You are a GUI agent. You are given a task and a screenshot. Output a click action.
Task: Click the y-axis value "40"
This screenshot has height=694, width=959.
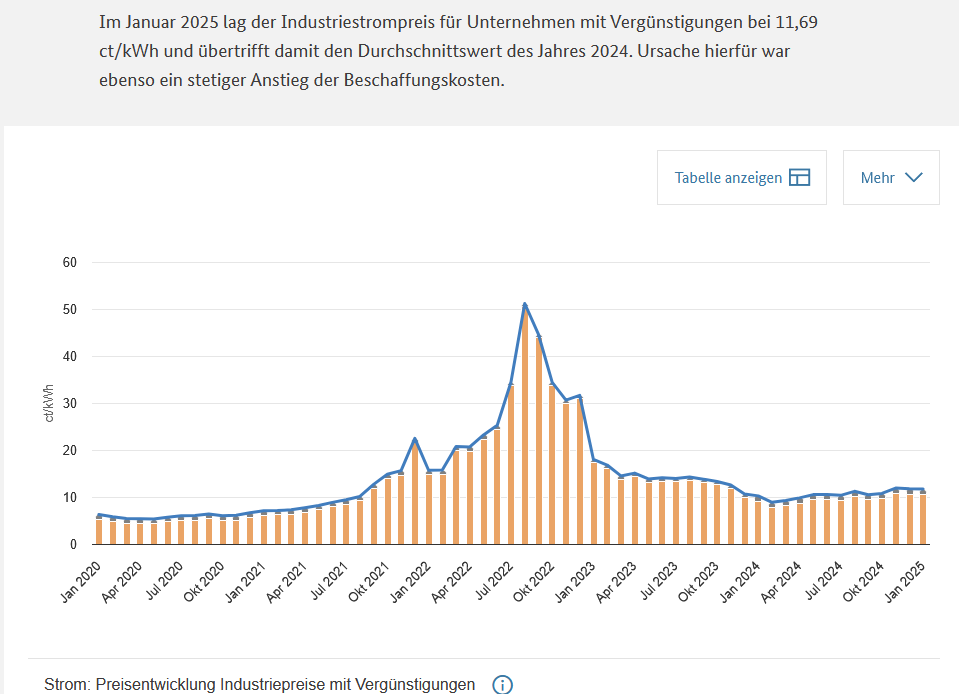70,356
